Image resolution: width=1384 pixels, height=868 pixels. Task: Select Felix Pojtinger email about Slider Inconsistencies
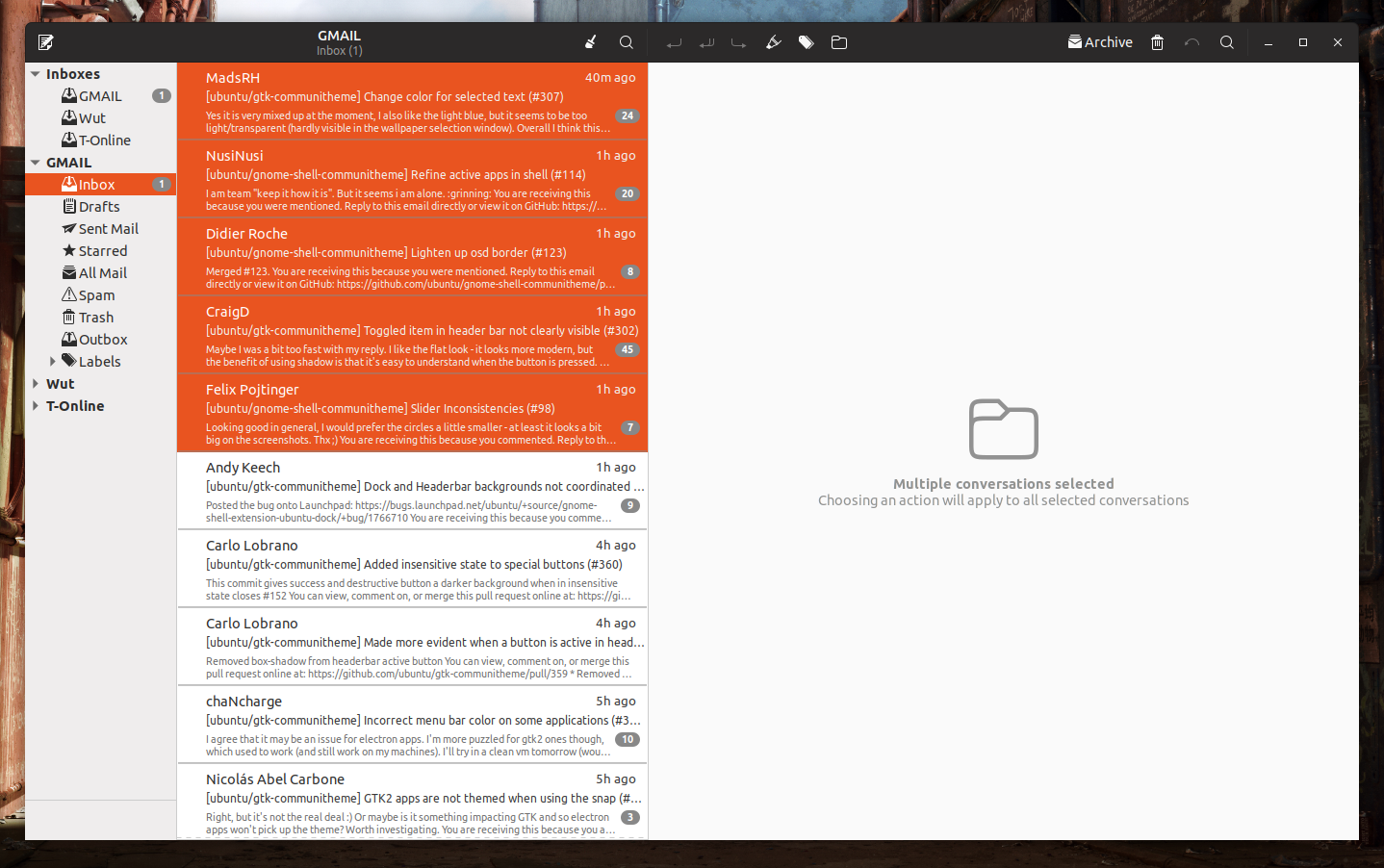412,414
